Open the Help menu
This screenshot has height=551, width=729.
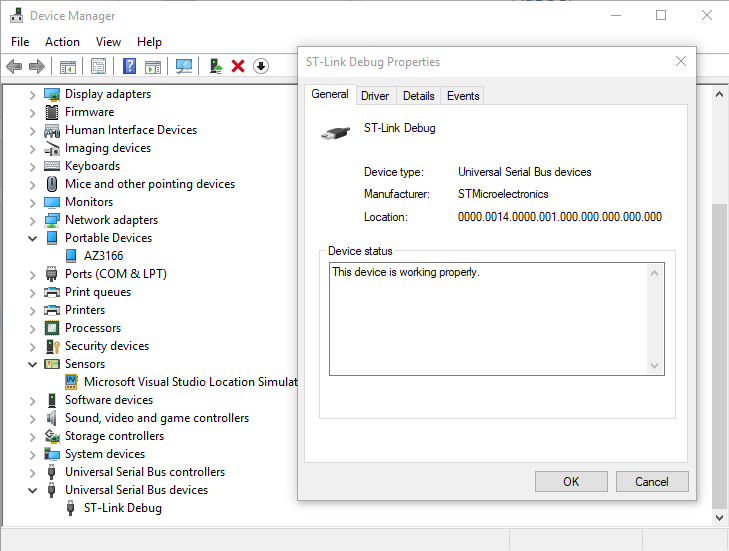coord(149,42)
